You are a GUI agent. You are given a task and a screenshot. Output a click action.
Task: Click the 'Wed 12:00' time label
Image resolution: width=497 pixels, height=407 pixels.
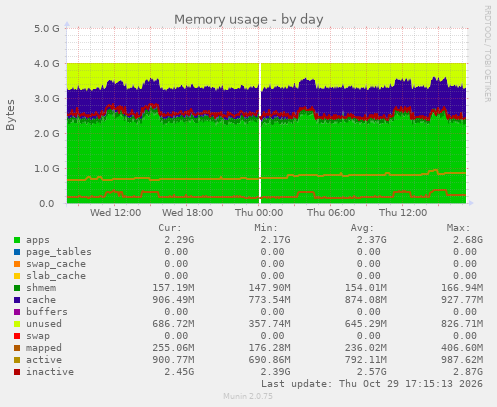point(115,213)
